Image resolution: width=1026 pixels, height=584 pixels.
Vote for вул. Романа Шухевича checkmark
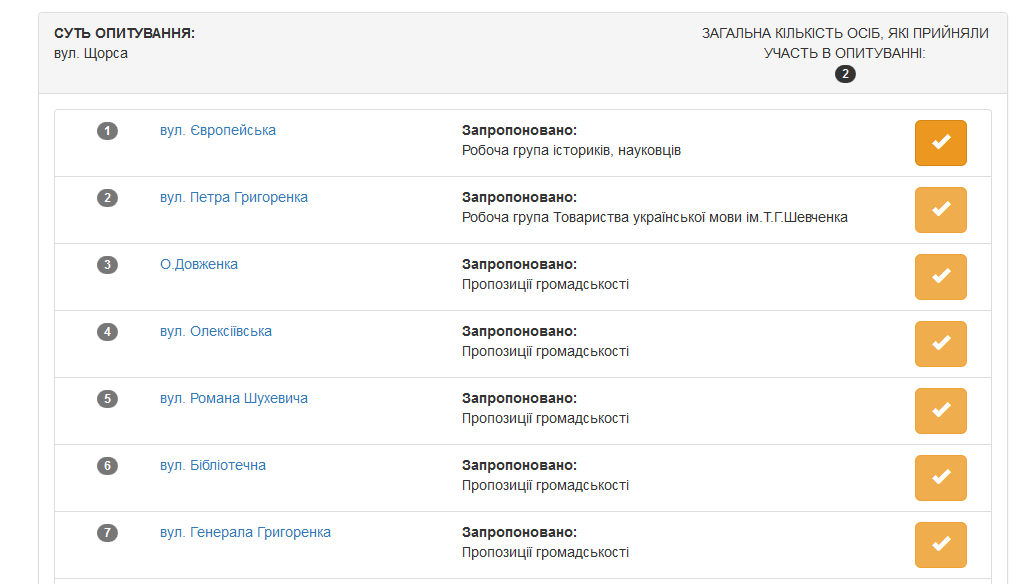[x=940, y=411]
